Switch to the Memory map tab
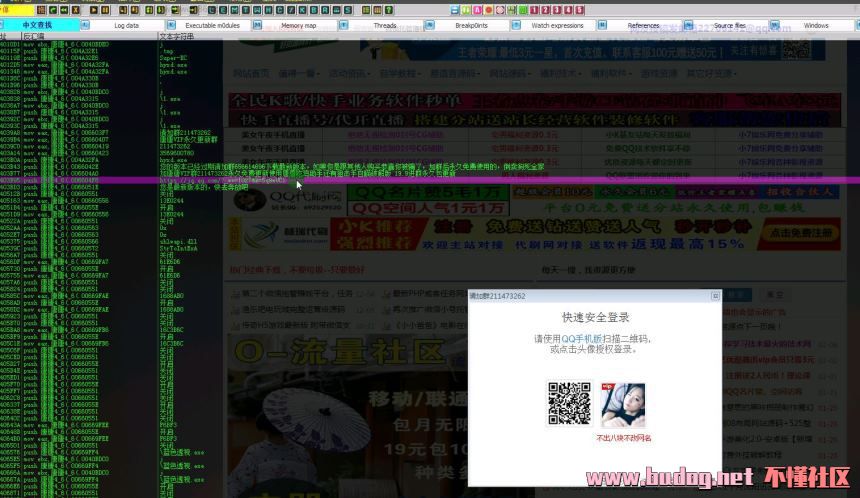 tap(299, 25)
